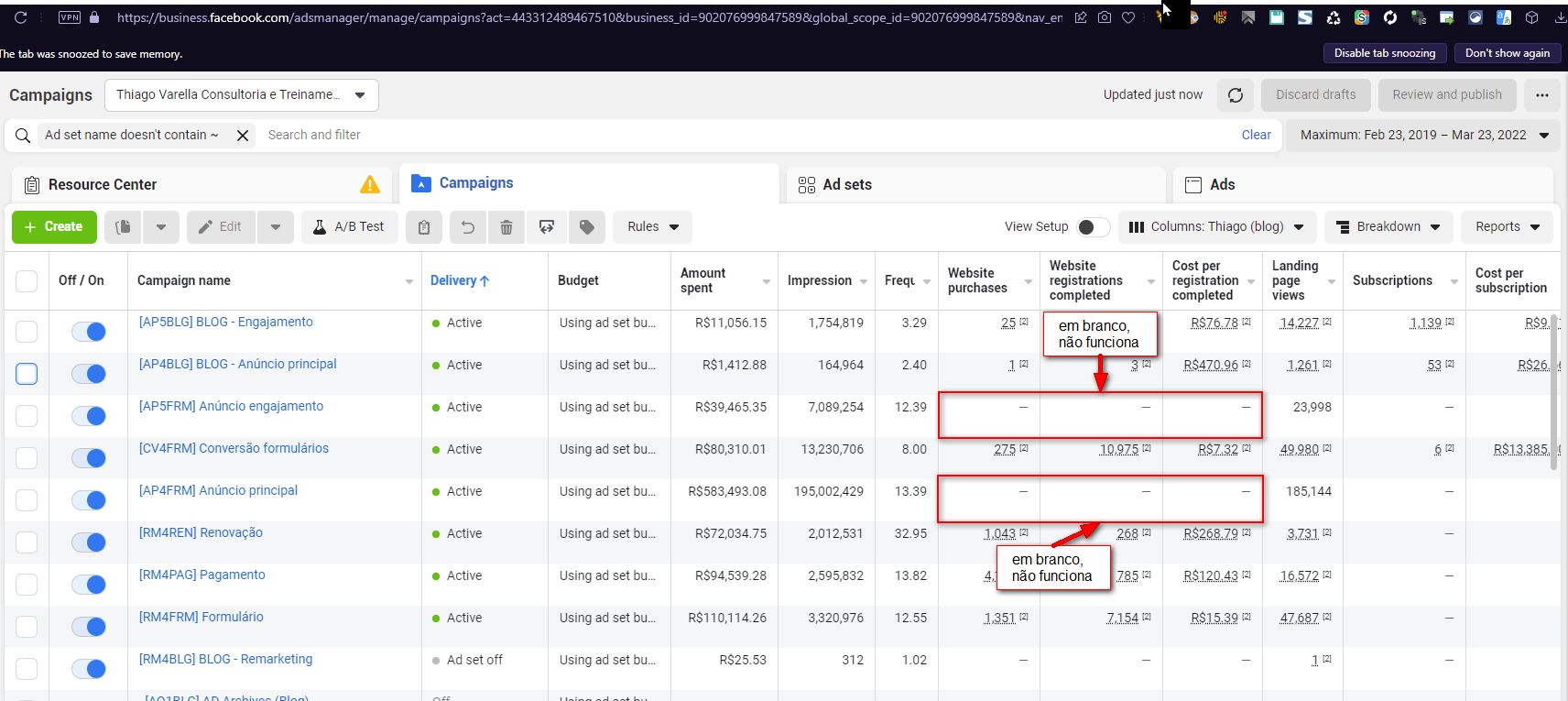
Task: Click the green Create button
Action: click(x=54, y=227)
